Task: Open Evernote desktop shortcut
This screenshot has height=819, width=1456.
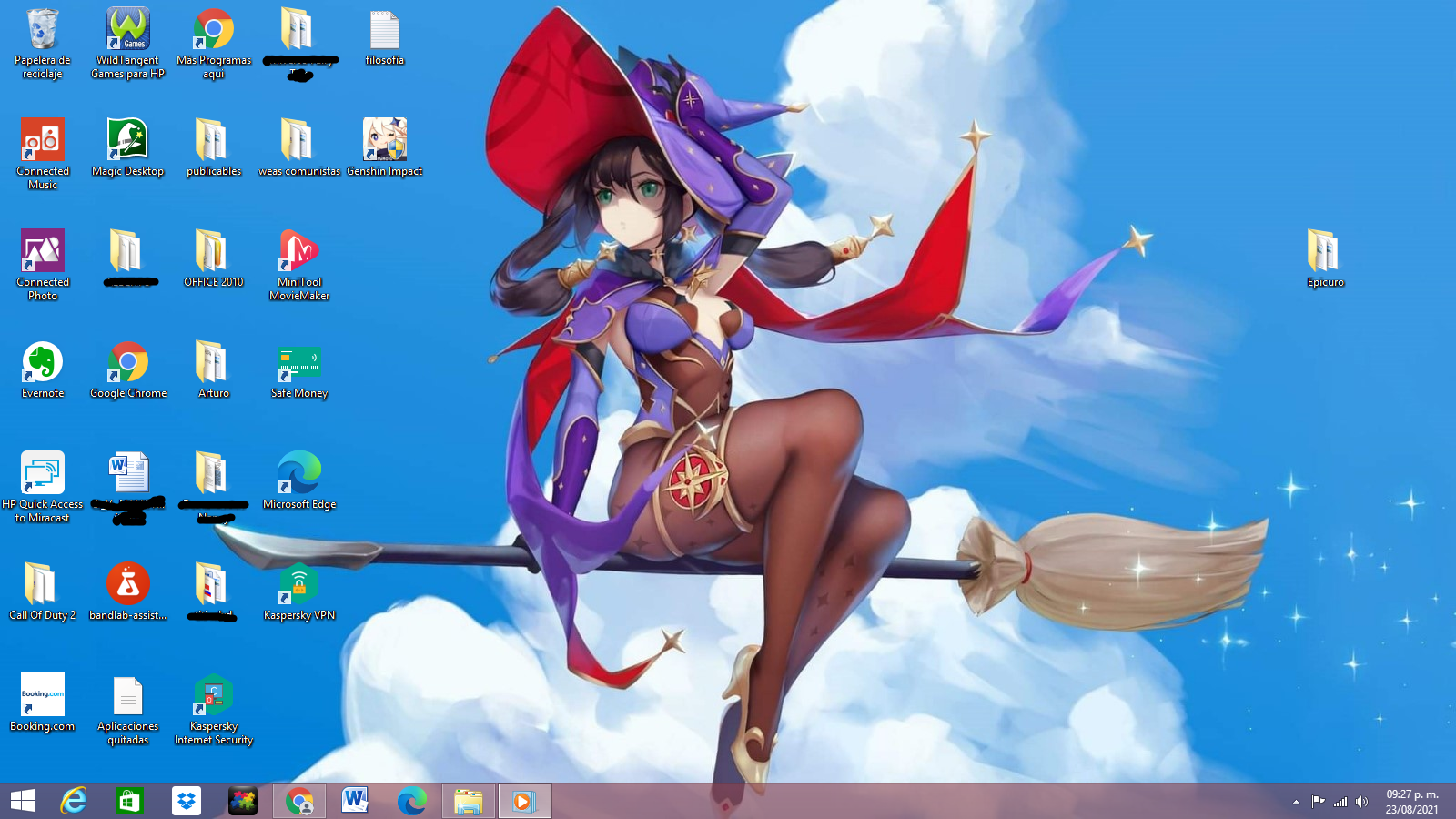Action: (42, 369)
